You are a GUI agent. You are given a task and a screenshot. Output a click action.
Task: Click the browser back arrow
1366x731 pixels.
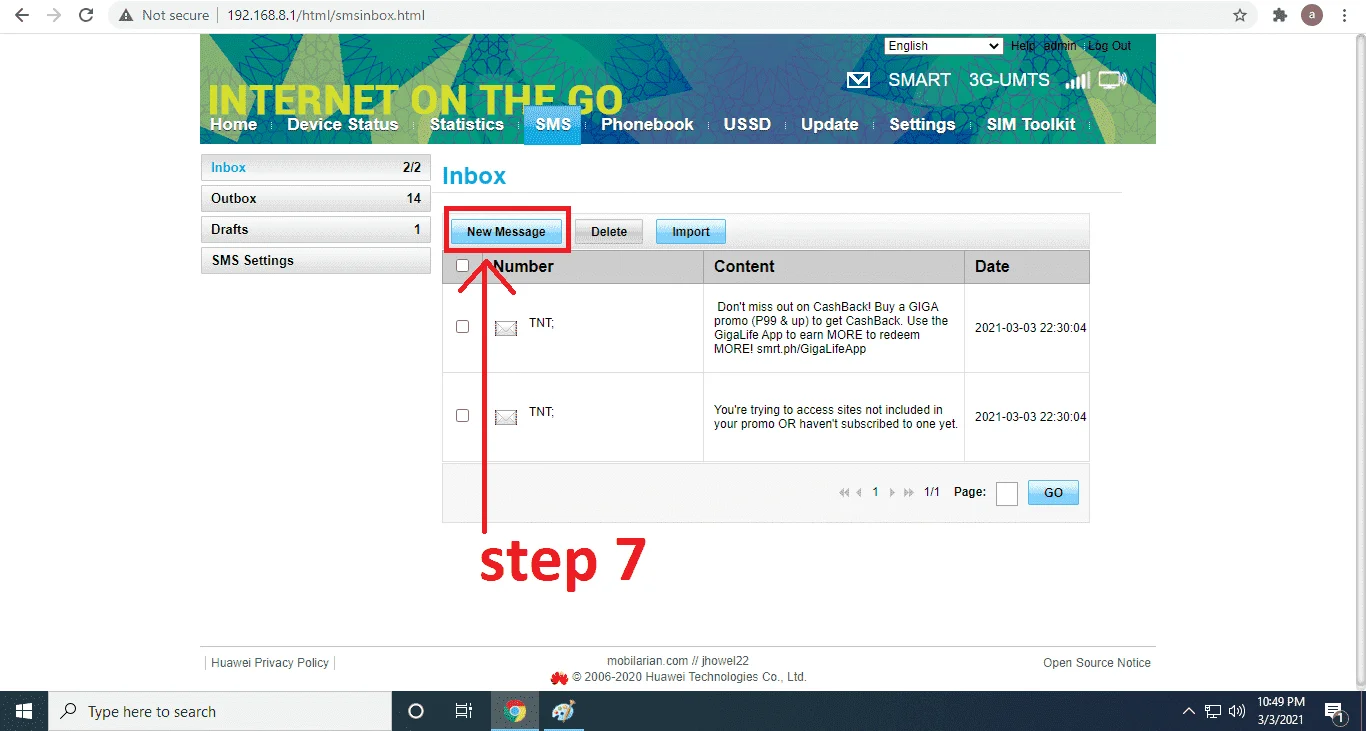[x=22, y=15]
